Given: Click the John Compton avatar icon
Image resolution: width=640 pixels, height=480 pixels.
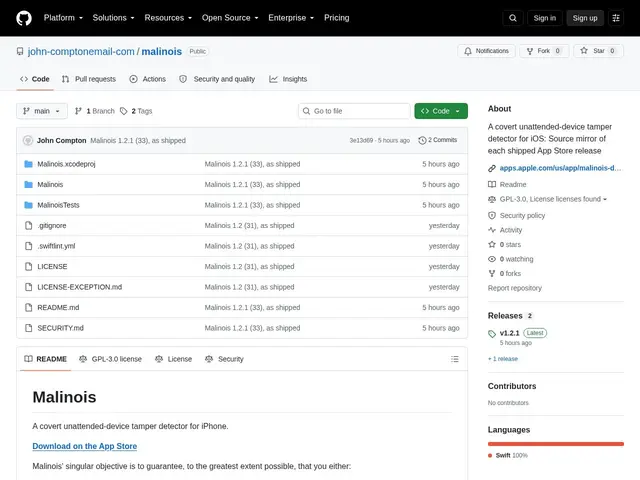Looking at the screenshot, I should tap(28, 140).
